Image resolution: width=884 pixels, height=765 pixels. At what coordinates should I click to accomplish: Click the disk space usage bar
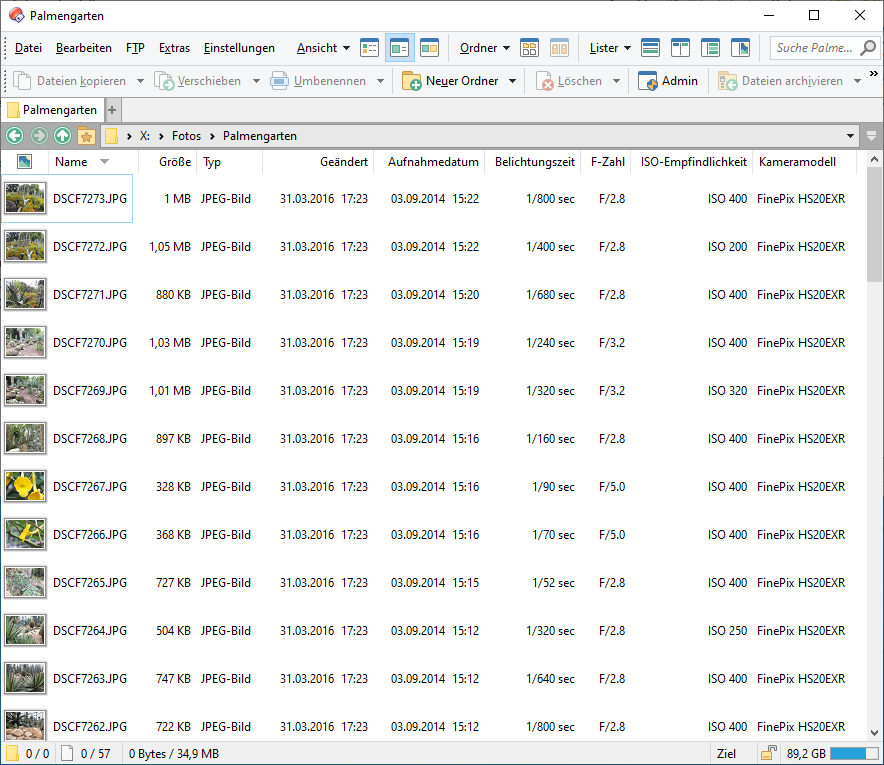(854, 753)
